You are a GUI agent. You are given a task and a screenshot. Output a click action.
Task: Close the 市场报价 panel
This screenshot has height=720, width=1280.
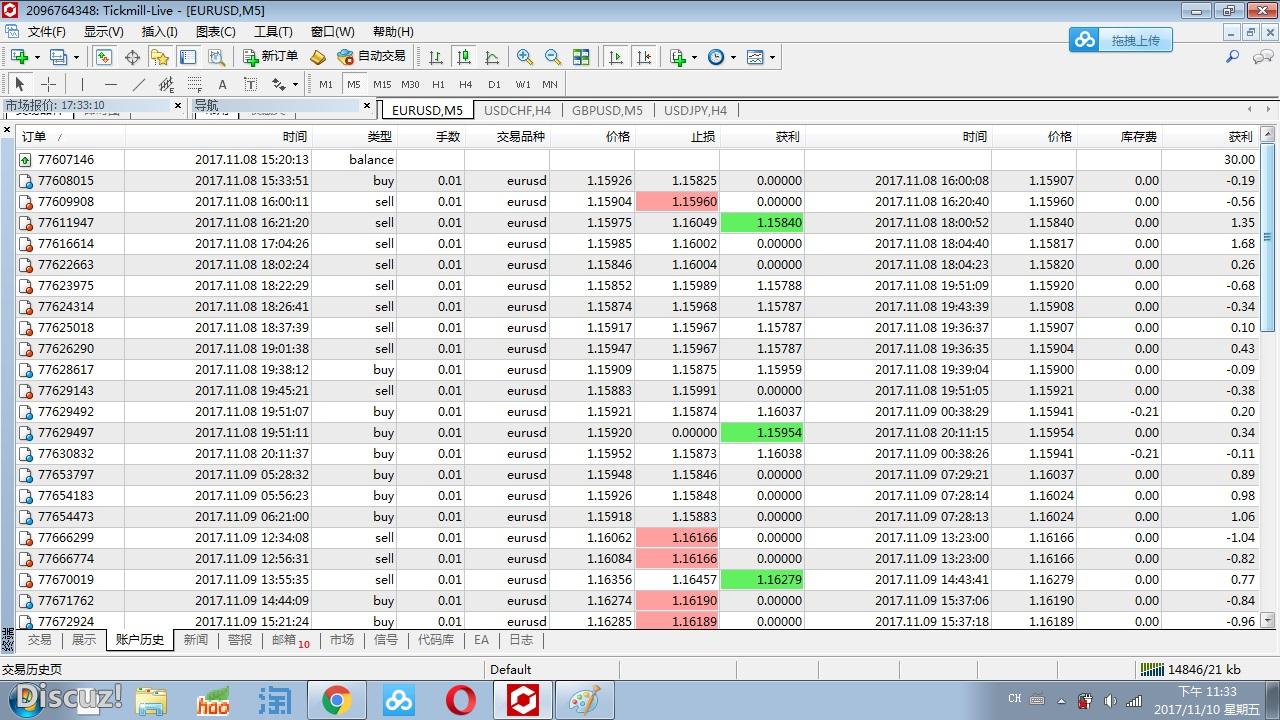[178, 105]
